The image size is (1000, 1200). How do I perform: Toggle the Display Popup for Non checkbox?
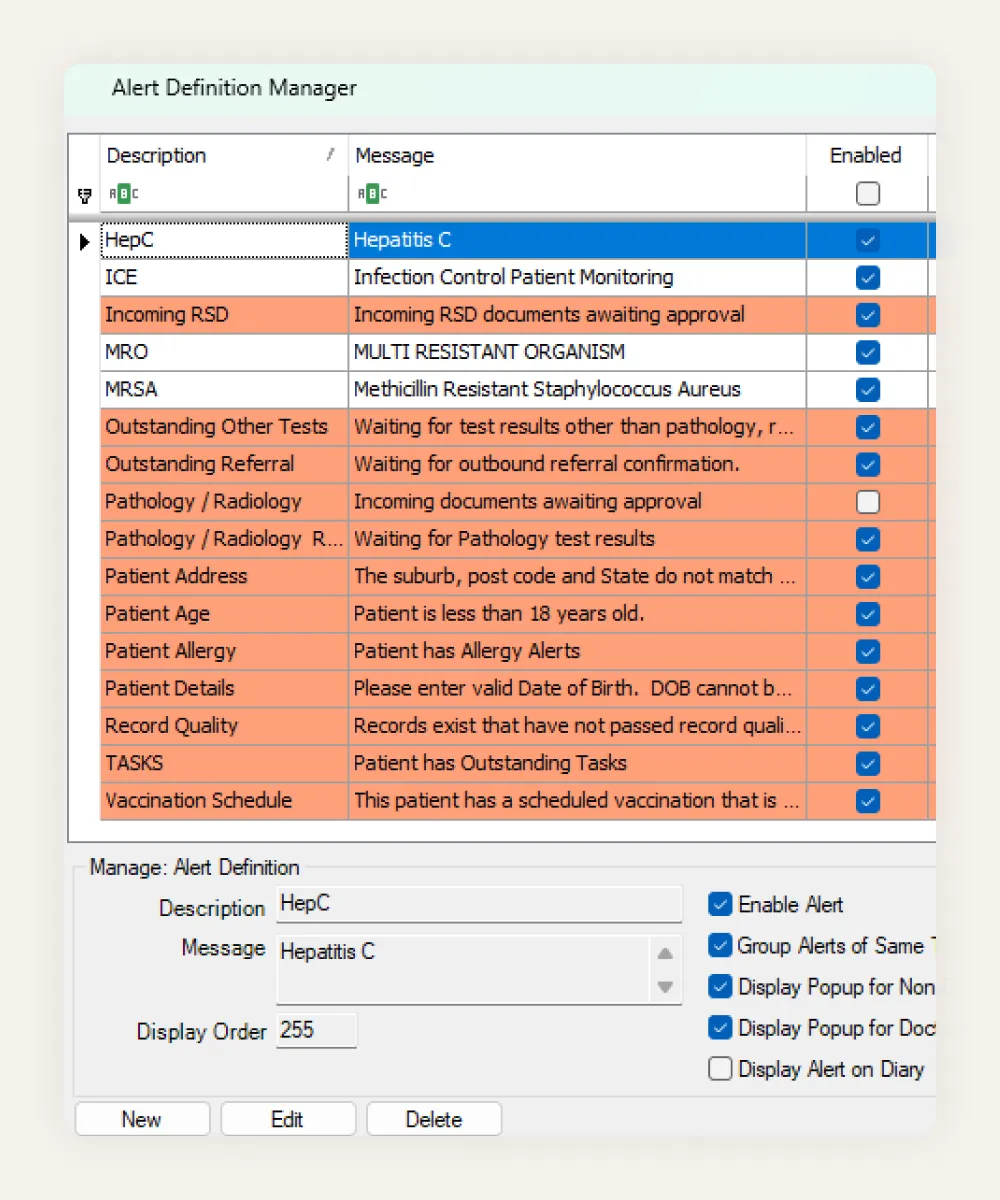point(720,987)
